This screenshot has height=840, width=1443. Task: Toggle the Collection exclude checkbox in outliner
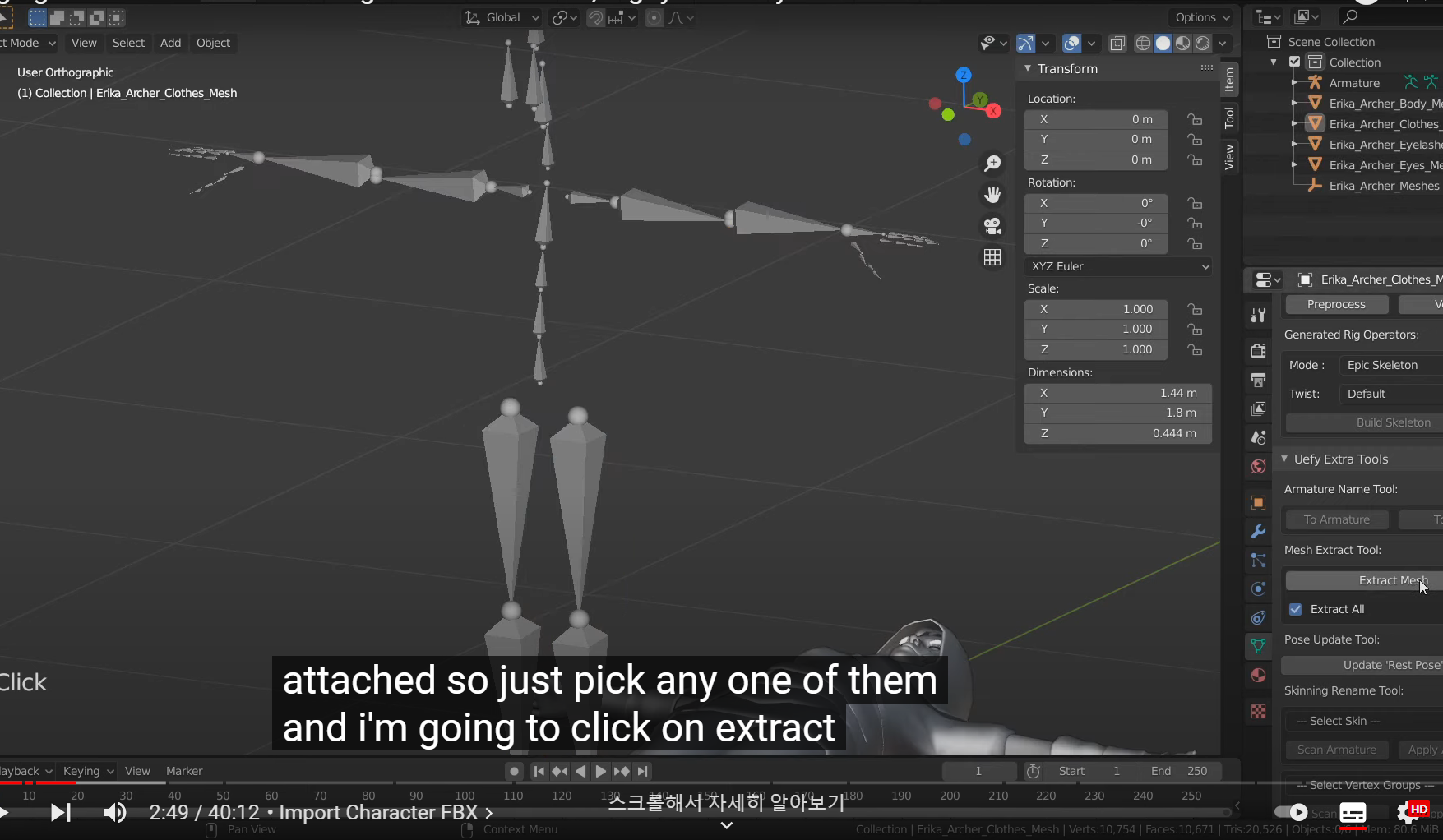(1295, 62)
